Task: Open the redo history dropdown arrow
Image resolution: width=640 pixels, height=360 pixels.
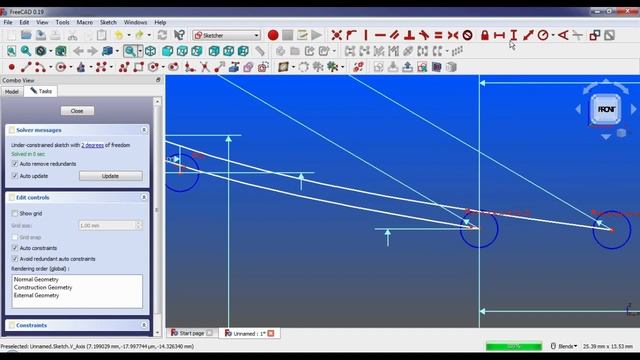Action: 149,35
